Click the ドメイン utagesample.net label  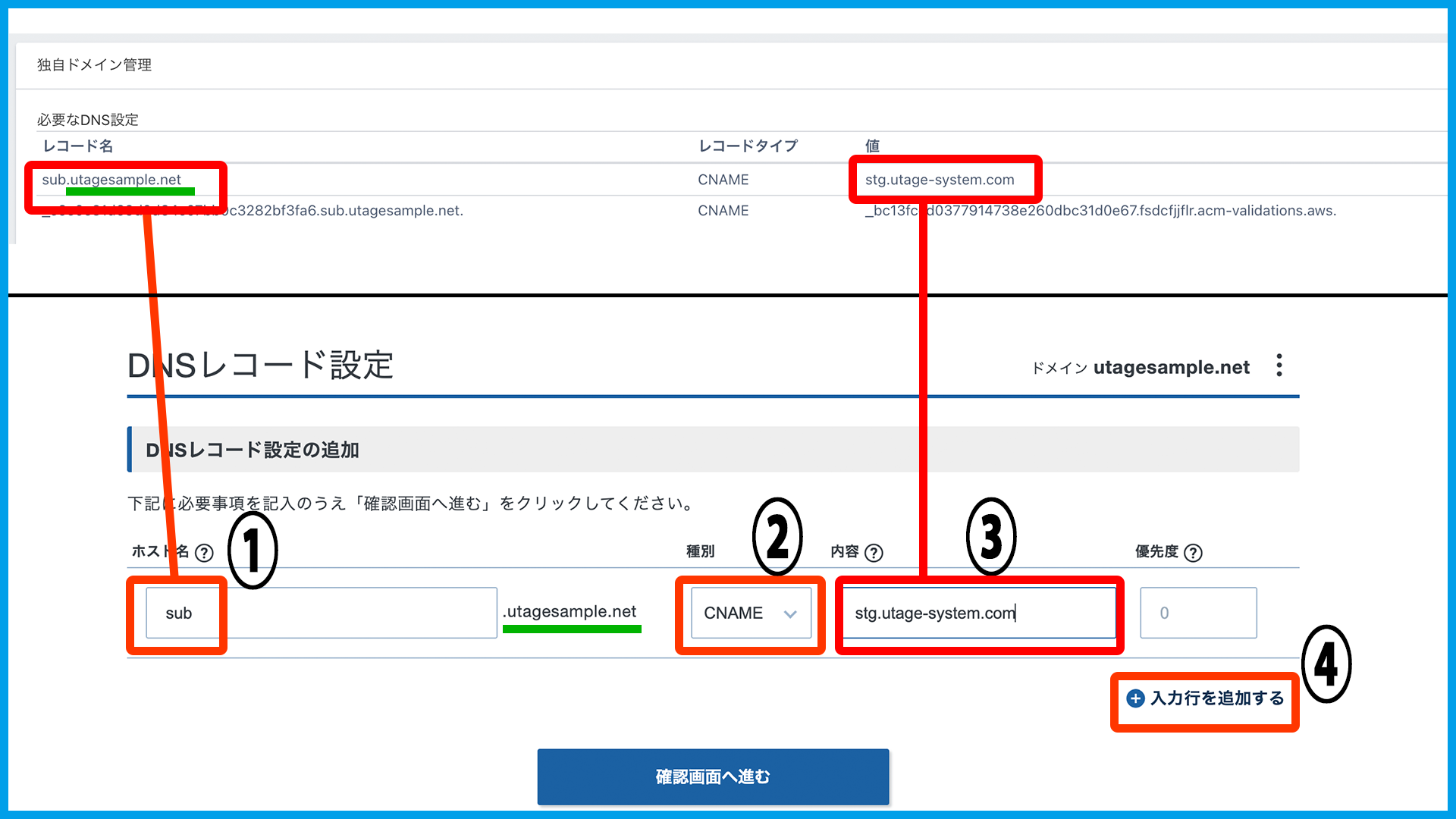tap(1140, 368)
